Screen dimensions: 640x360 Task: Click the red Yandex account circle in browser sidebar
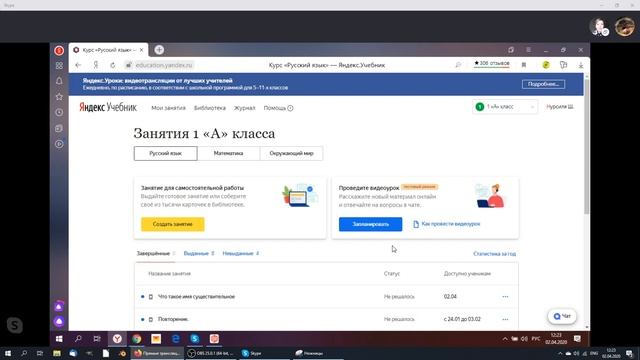pos(59,50)
